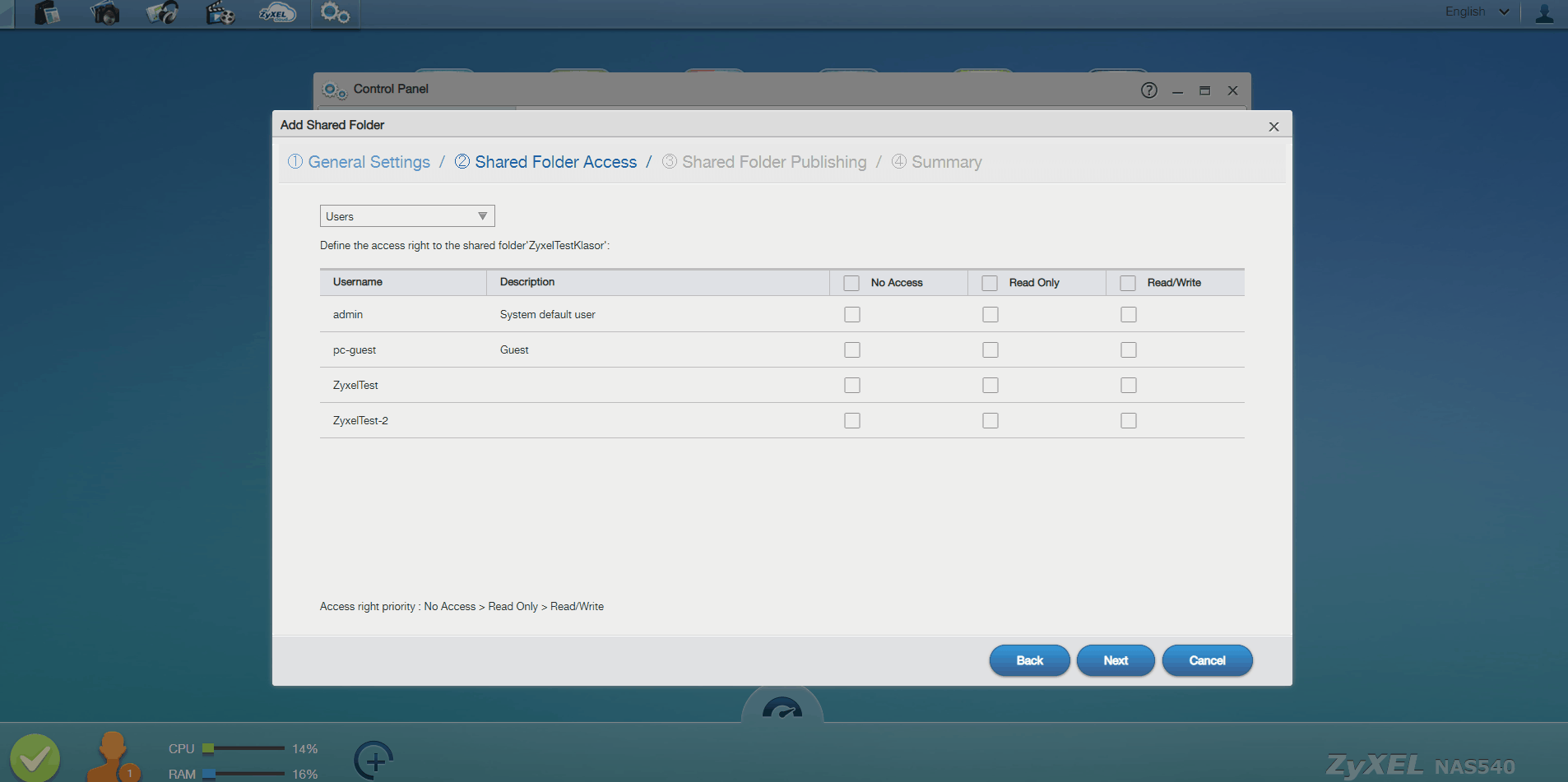The width and height of the screenshot is (1568, 782).
Task: Click the dashboard gauge icon at bottom
Action: pyautogui.click(x=782, y=709)
